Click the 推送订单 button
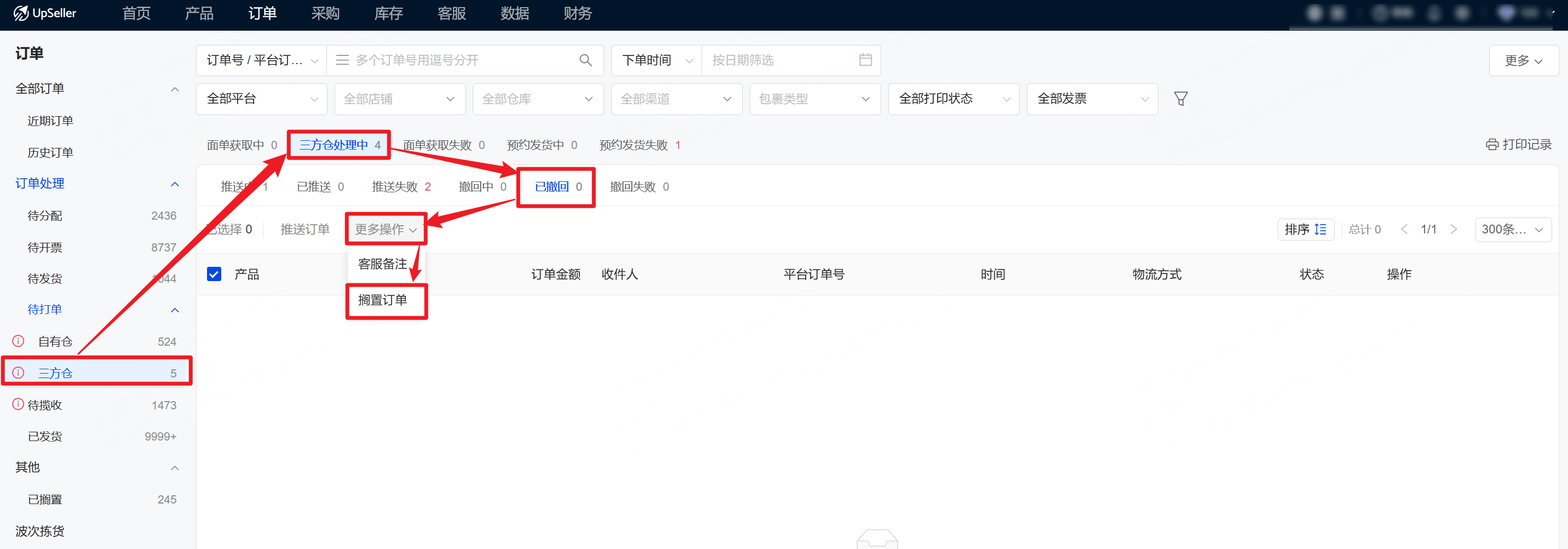This screenshot has width=1568, height=549. [x=305, y=230]
